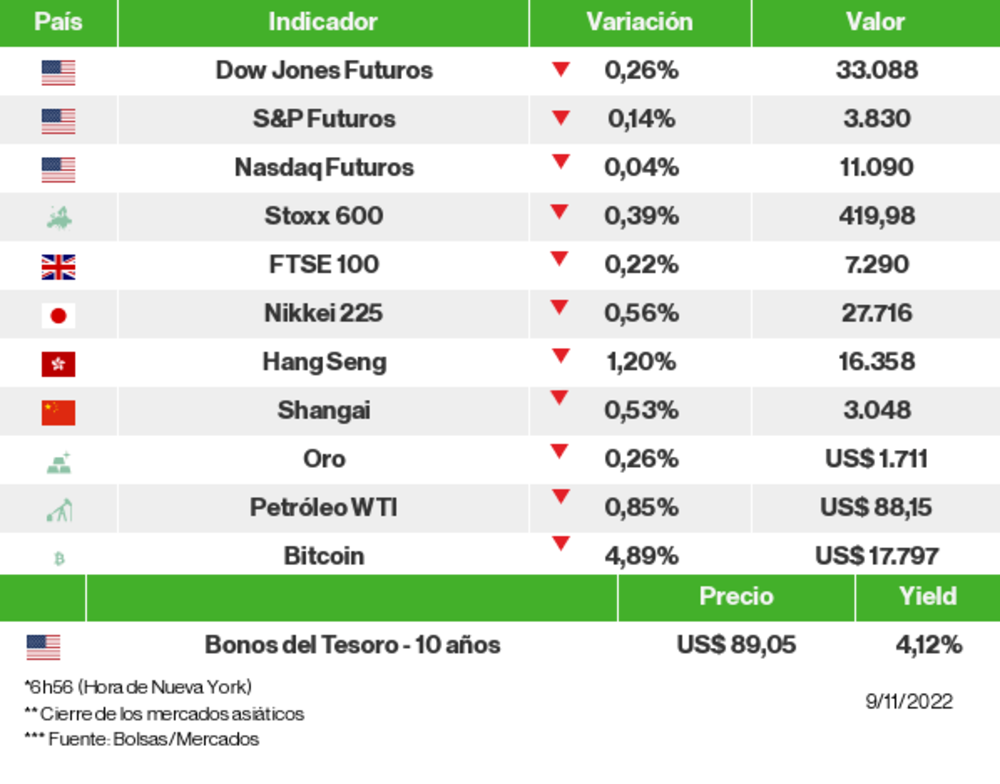Image resolution: width=1000 pixels, height=784 pixels.
Task: Click the oil pump icon beside Petróleo WTI
Action: click(x=58, y=511)
